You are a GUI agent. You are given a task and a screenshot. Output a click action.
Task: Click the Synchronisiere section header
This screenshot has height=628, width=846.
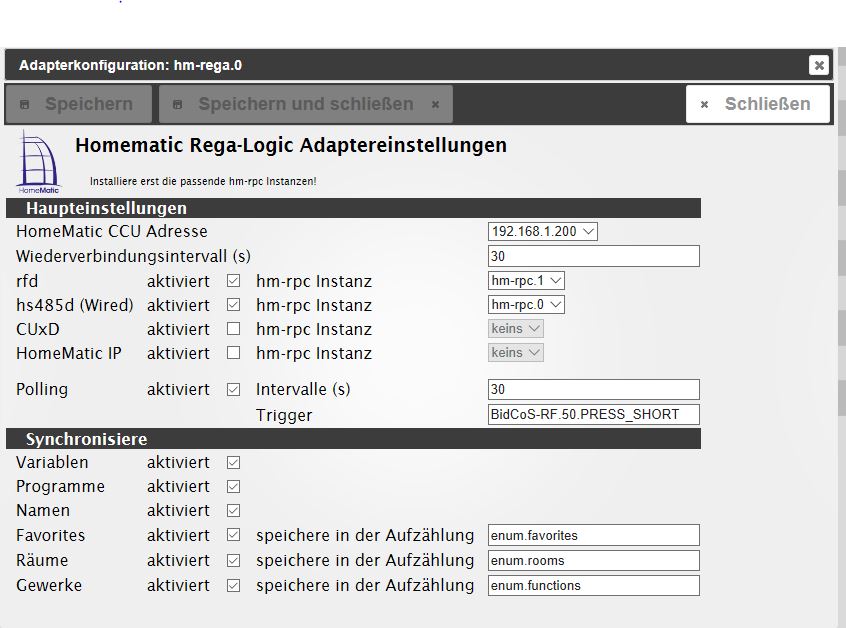(x=353, y=439)
